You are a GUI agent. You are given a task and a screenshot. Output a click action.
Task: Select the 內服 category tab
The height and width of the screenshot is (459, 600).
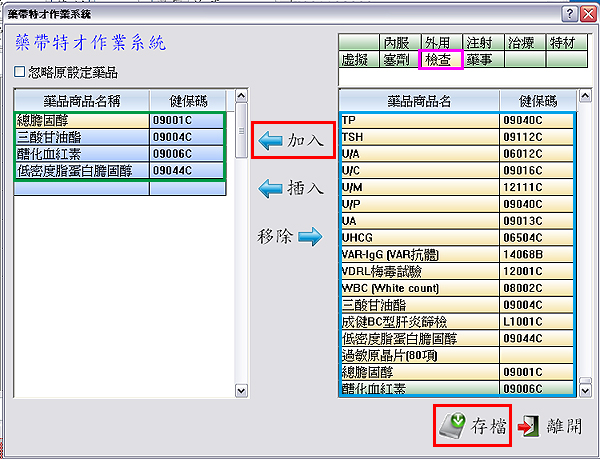pos(400,43)
